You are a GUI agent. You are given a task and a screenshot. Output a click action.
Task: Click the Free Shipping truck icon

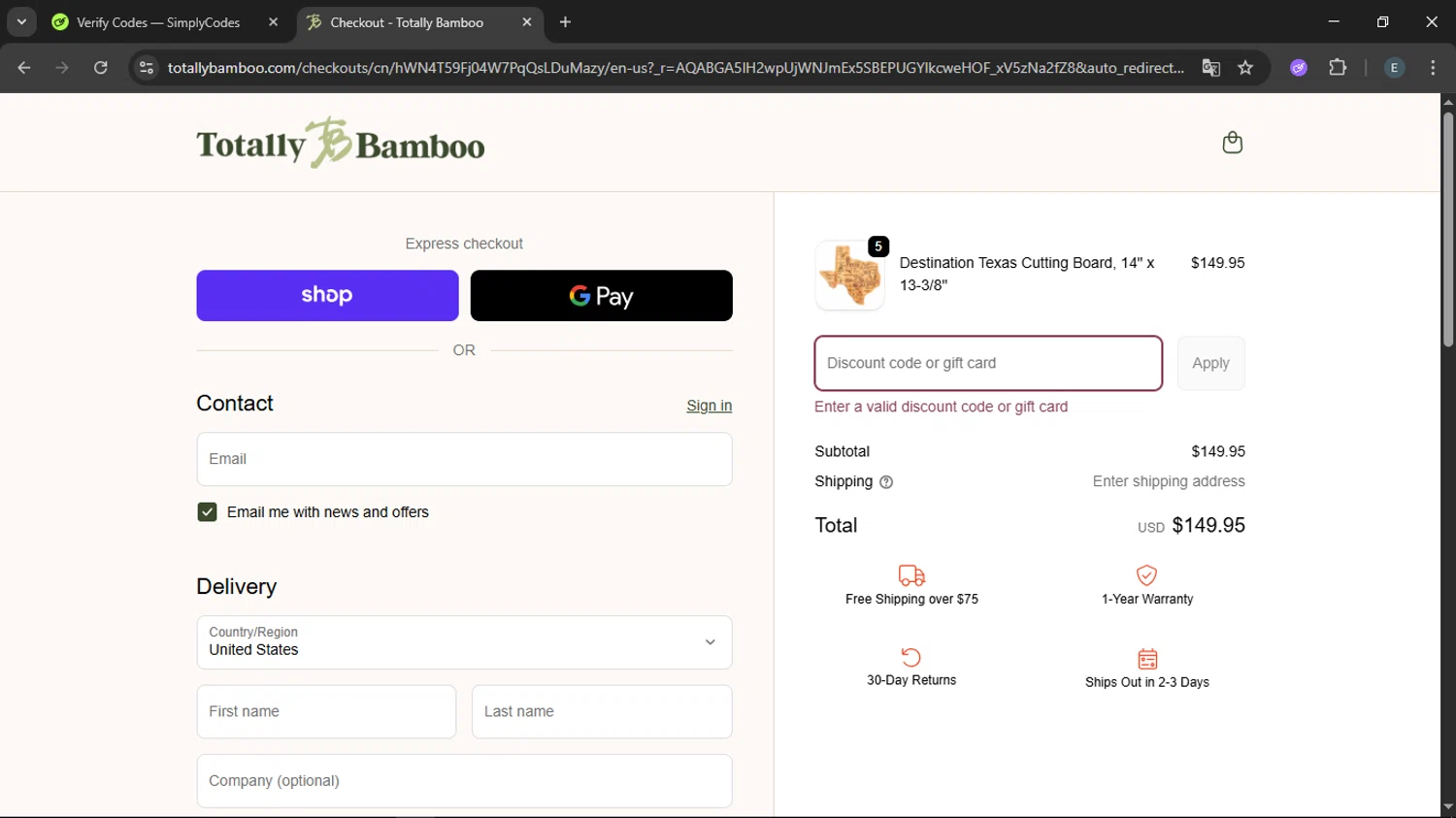tap(911, 575)
